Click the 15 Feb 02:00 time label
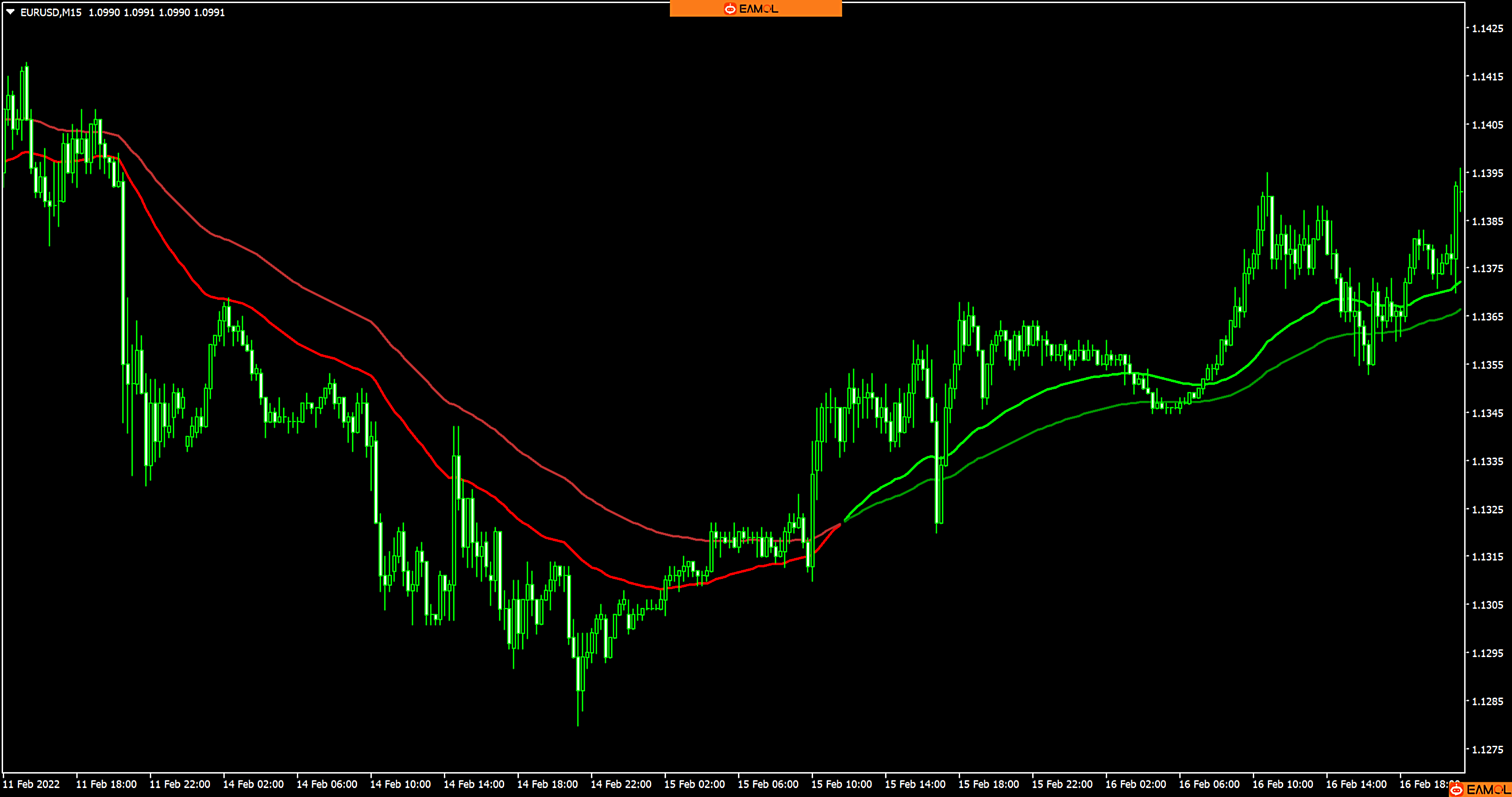The image size is (1512, 797). tap(695, 784)
